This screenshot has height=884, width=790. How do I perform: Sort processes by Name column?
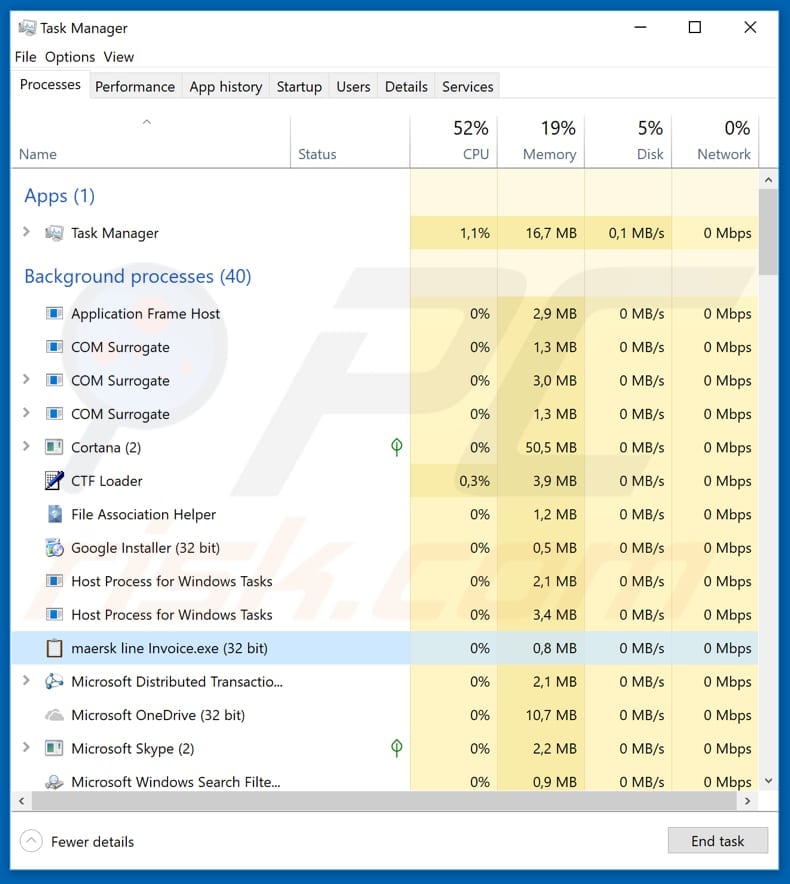tap(150, 142)
